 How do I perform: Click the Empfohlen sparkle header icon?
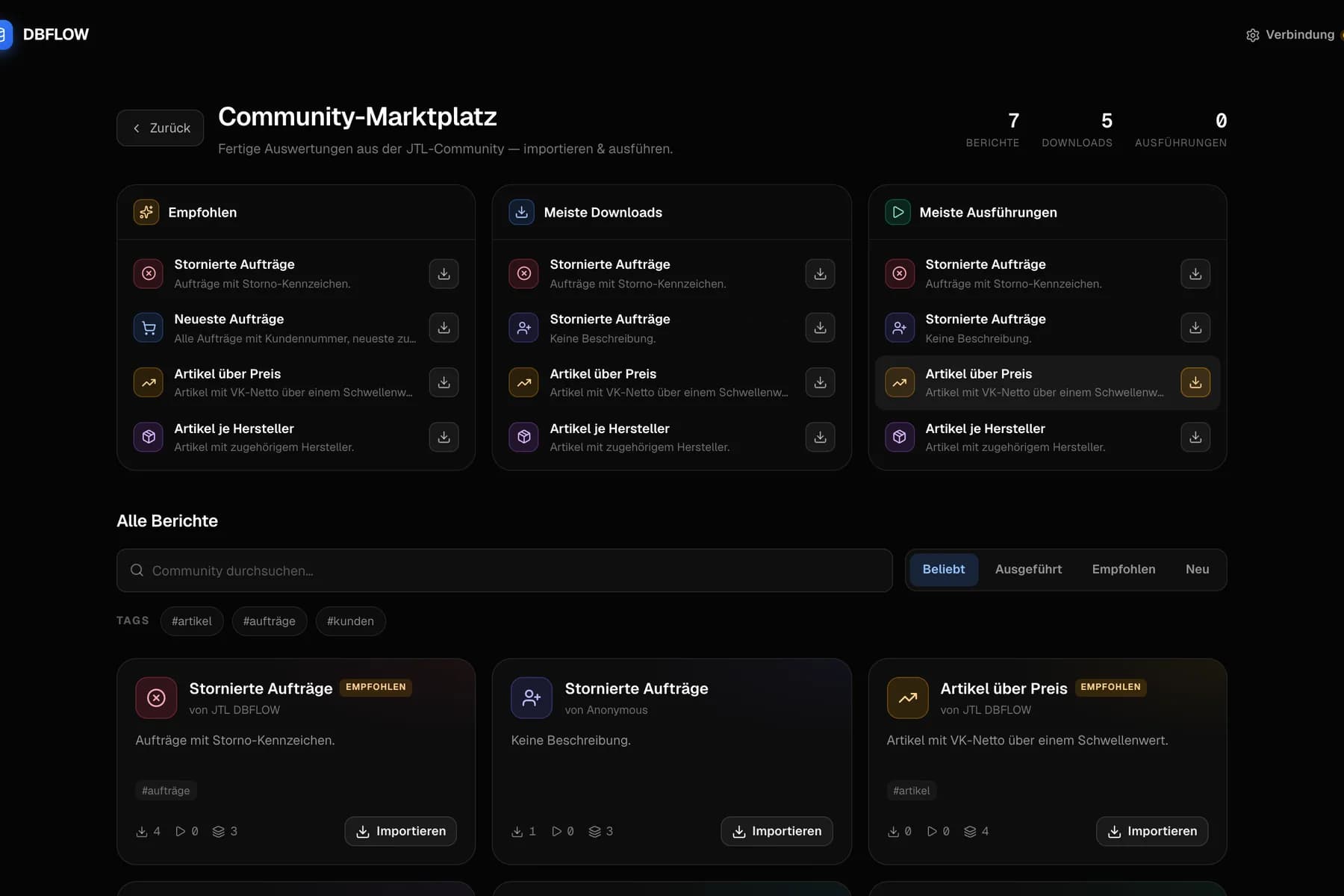[146, 212]
